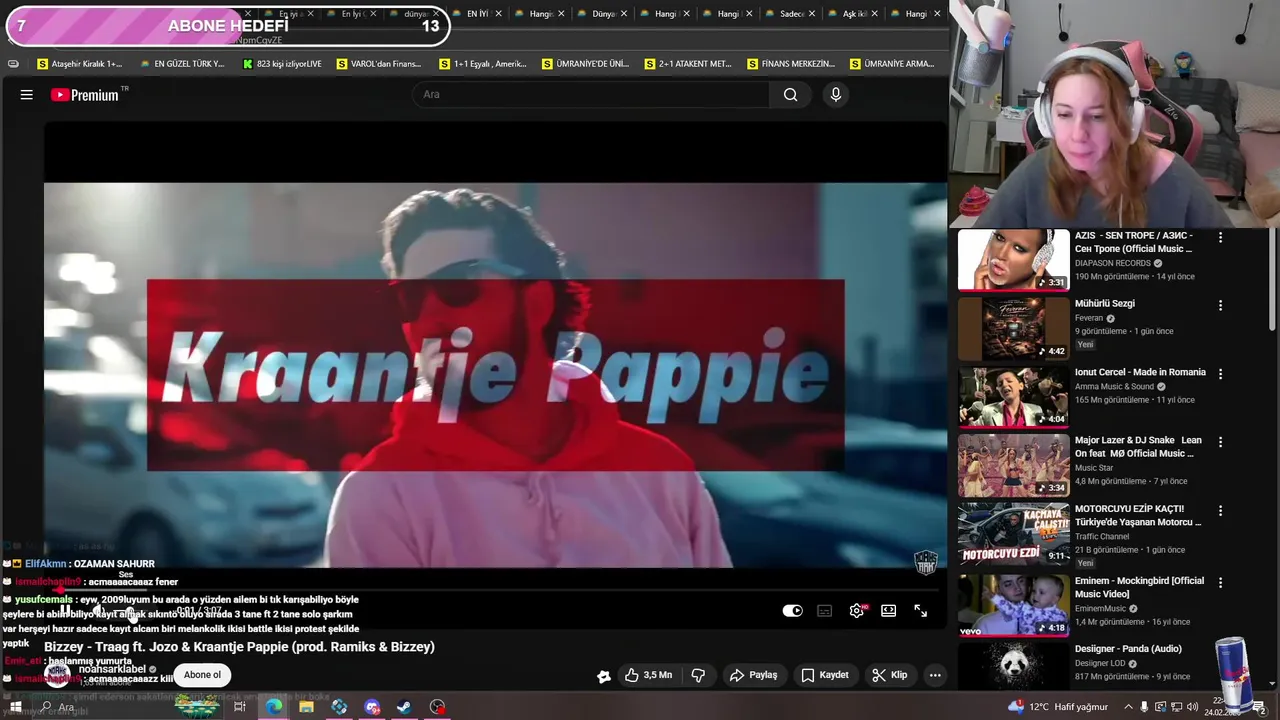Open File Explorer from taskbar
Viewport: 1280px width, 720px height.
coord(306,707)
